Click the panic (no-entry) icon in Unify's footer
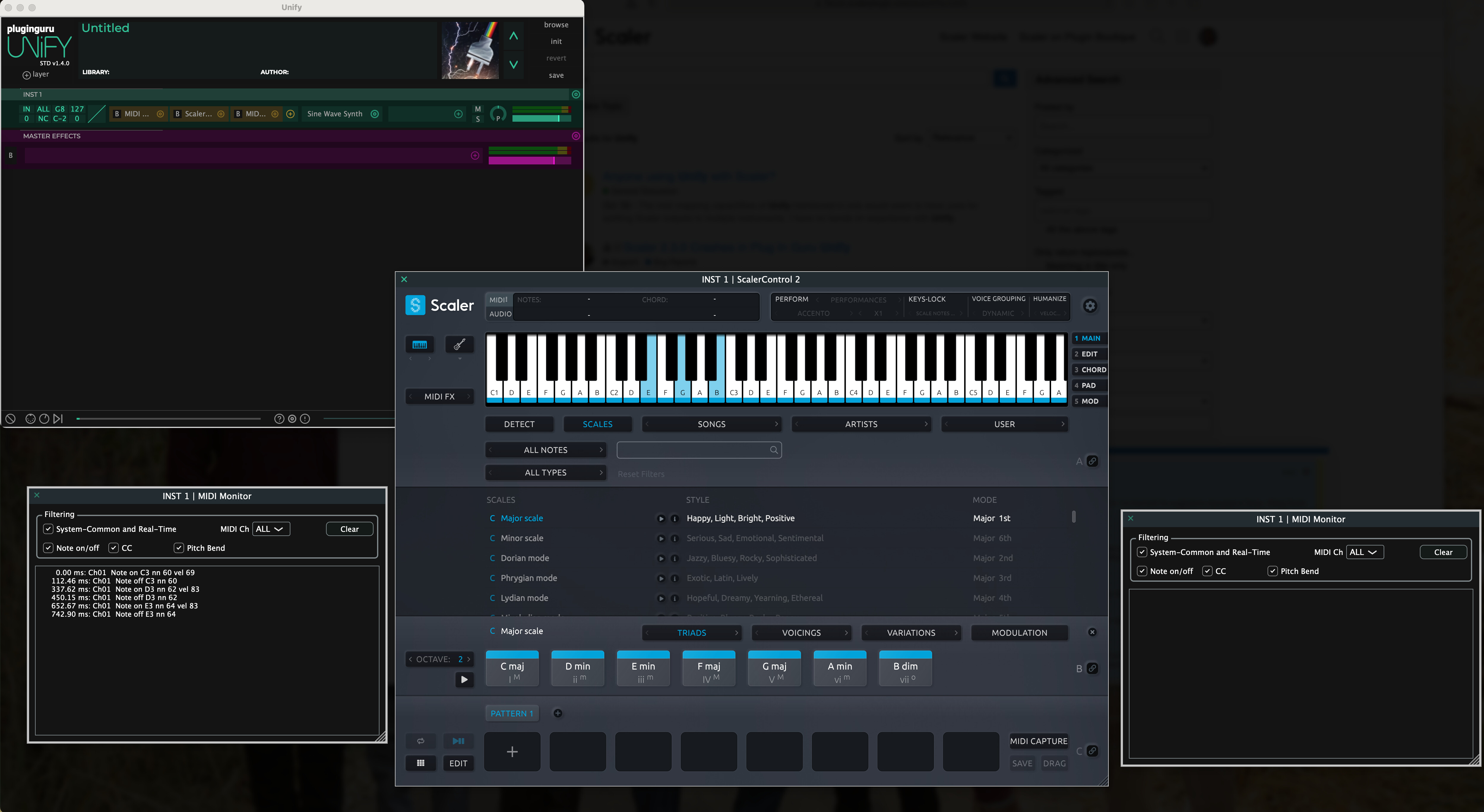The width and height of the screenshot is (1484, 812). [10, 419]
